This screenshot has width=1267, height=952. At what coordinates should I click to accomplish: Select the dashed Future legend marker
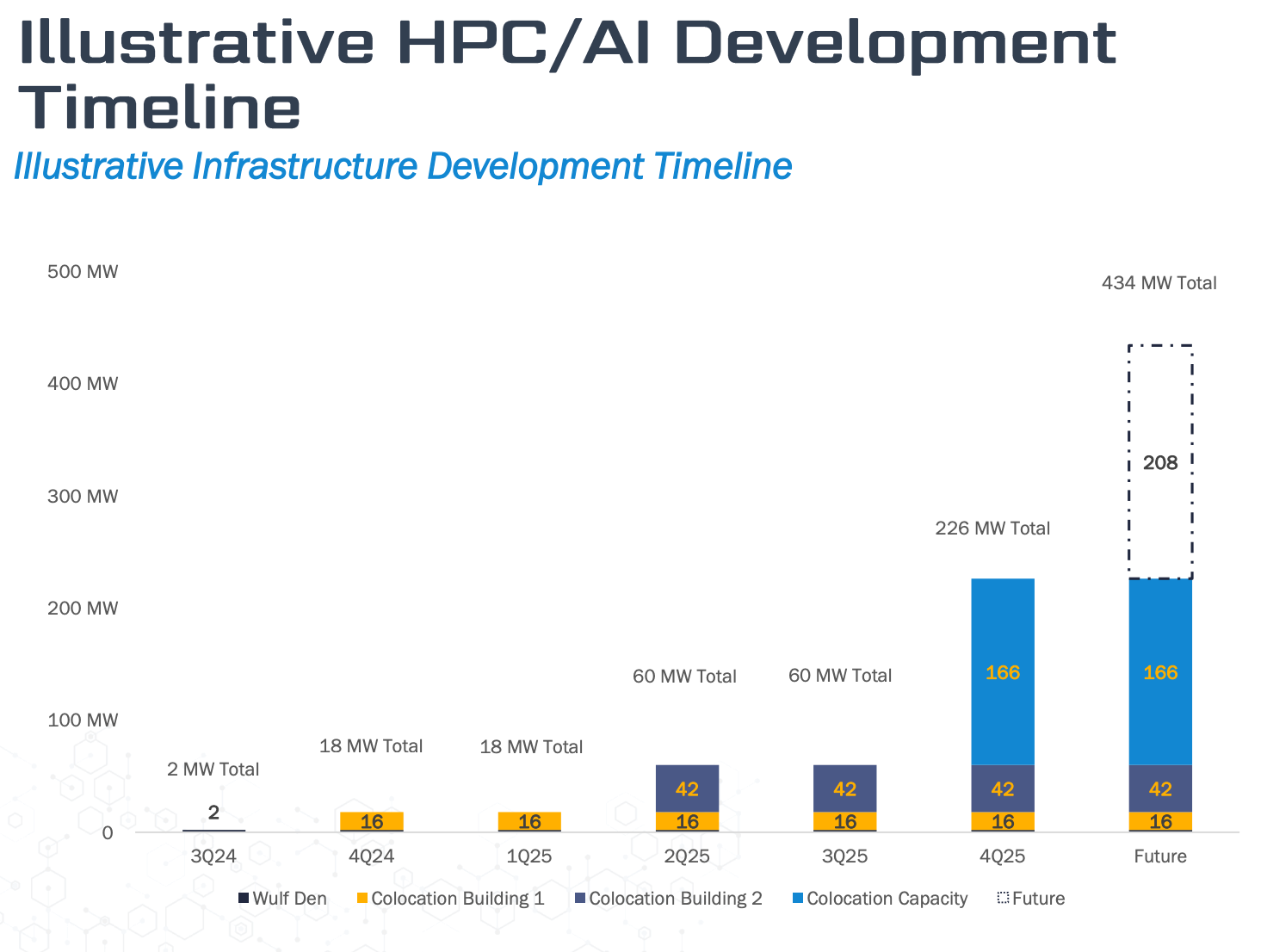[x=1003, y=899]
